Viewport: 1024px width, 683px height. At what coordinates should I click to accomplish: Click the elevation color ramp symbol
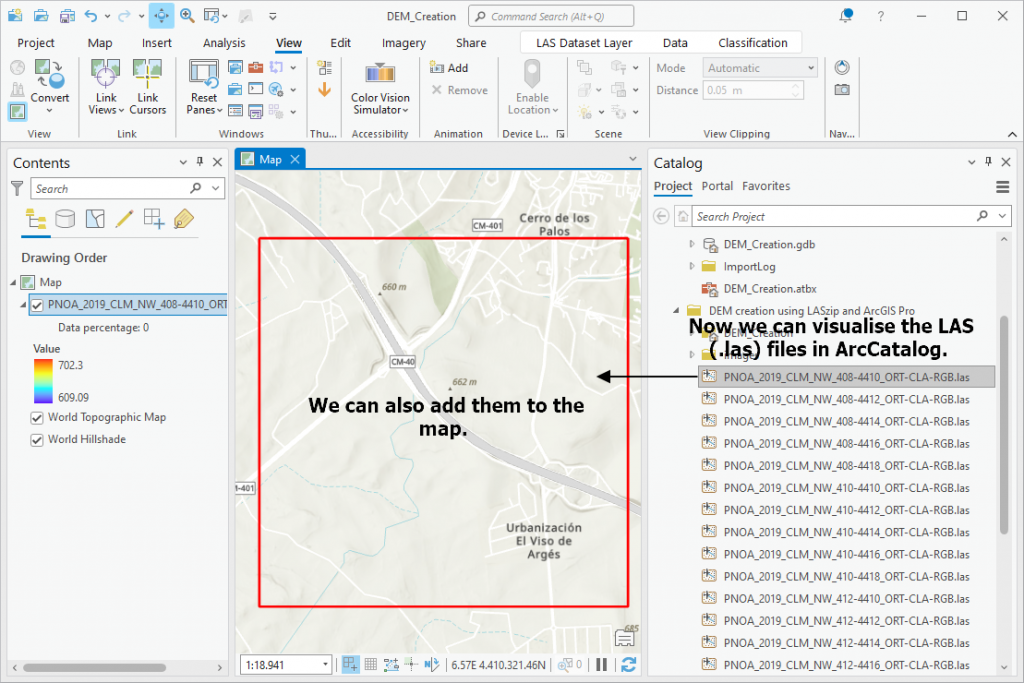click(43, 381)
